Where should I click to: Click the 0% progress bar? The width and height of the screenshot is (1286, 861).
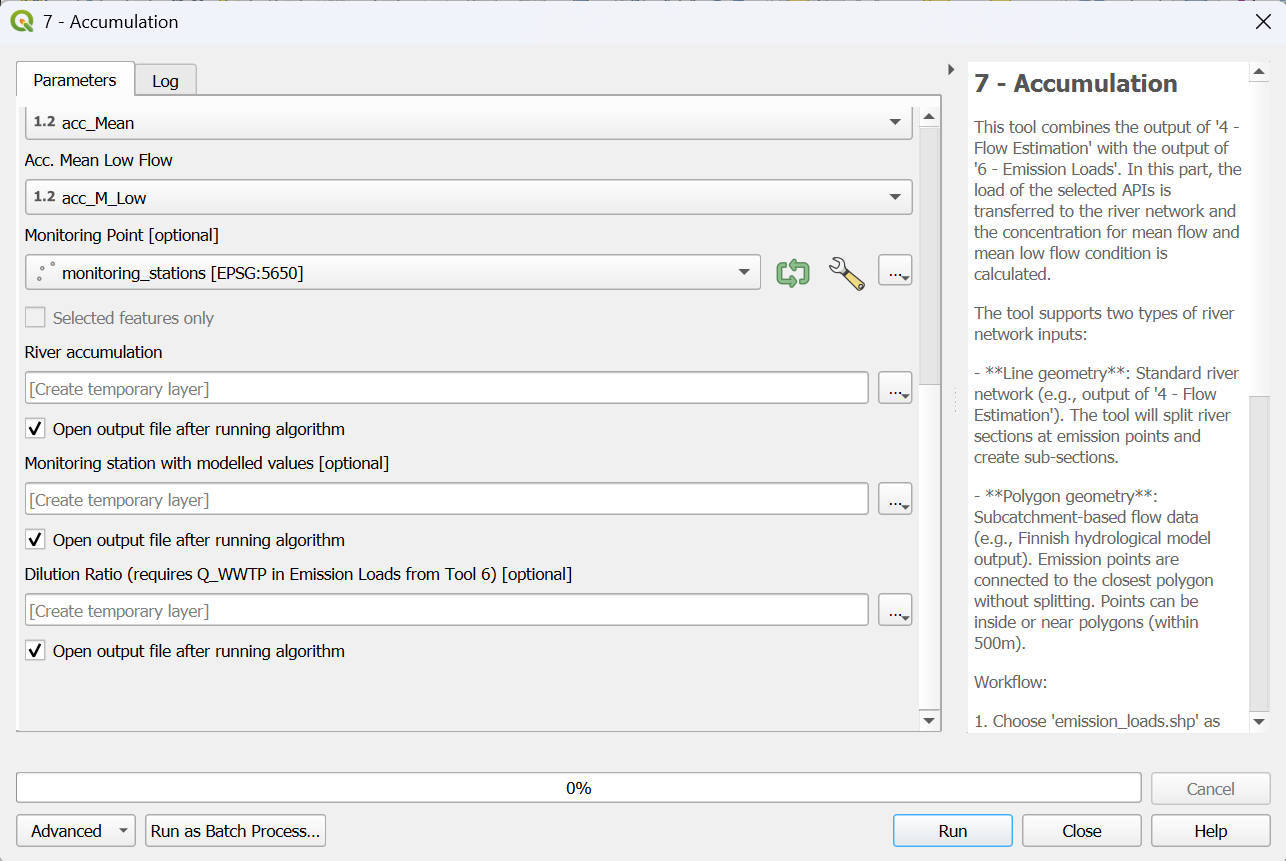(x=578, y=788)
